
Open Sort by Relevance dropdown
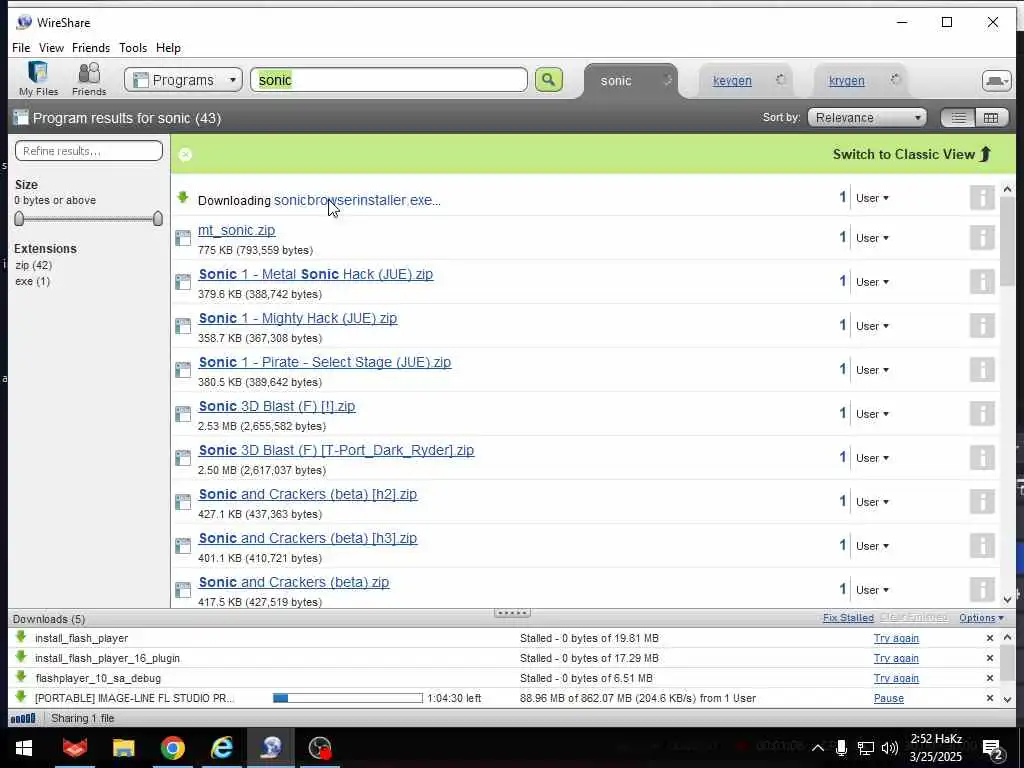tap(867, 118)
